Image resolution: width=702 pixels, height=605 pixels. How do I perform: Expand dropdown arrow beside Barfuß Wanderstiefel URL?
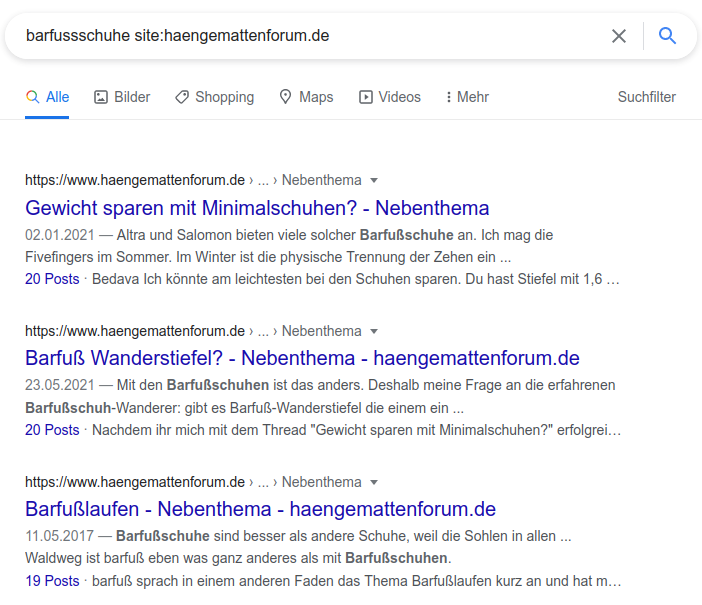coord(374,331)
